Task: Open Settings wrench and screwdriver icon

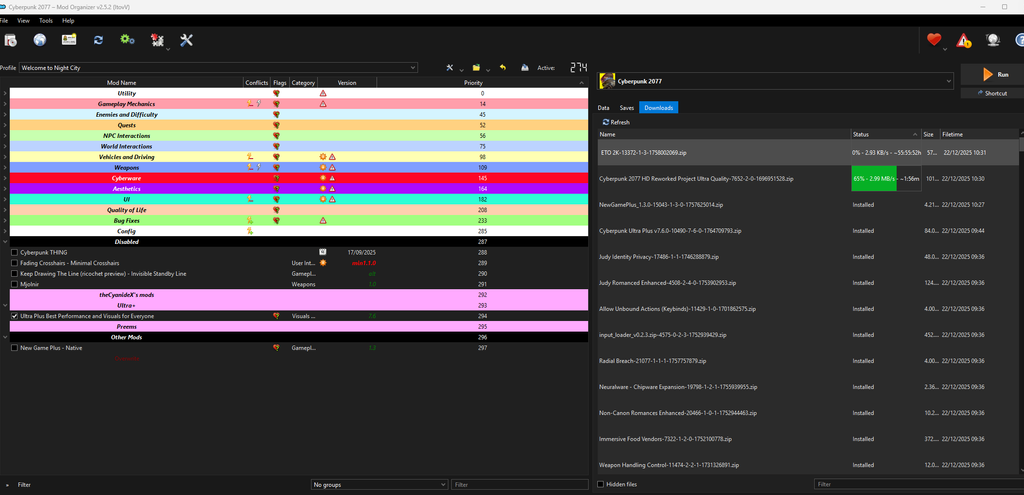Action: (186, 40)
